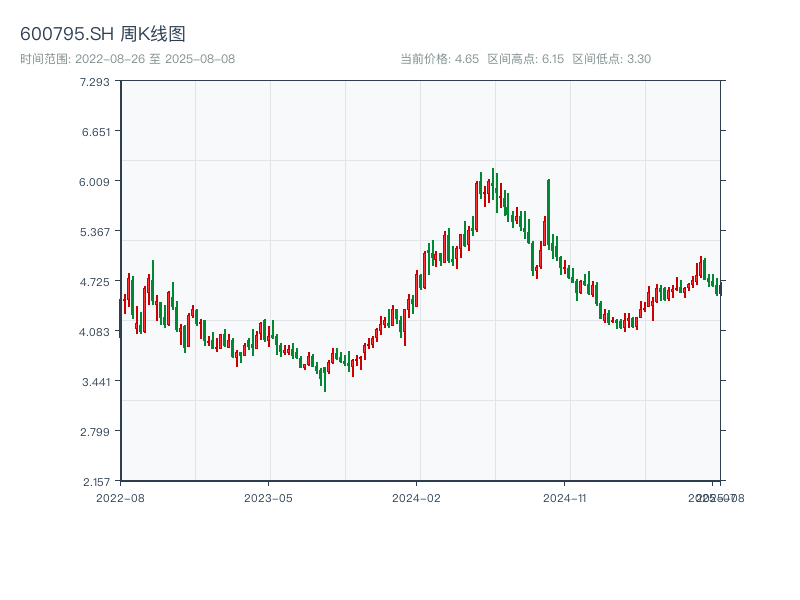
Task: Click x-axis label 2024-11
Action: pyautogui.click(x=565, y=498)
